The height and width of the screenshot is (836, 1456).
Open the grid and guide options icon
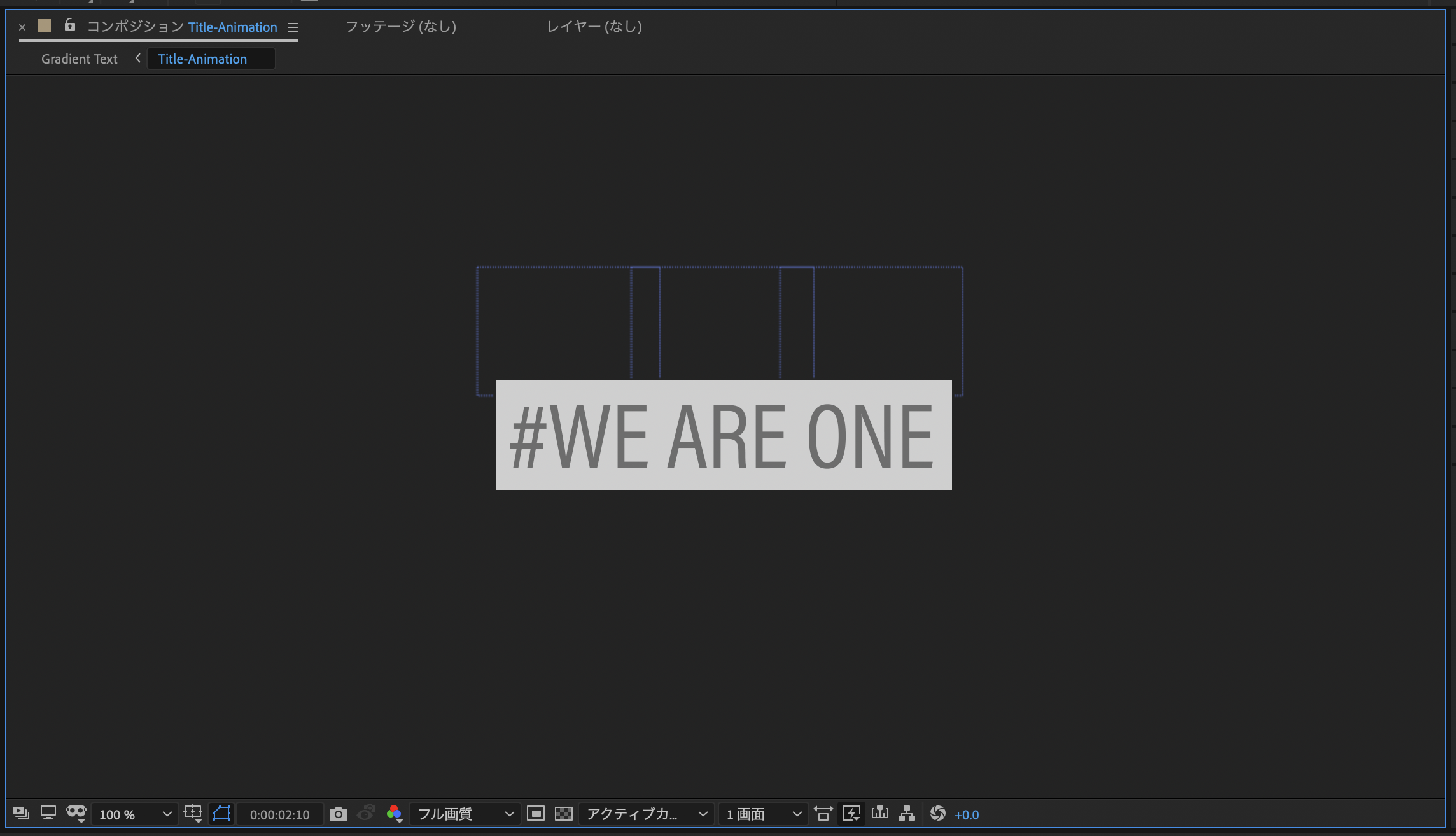[x=193, y=813]
